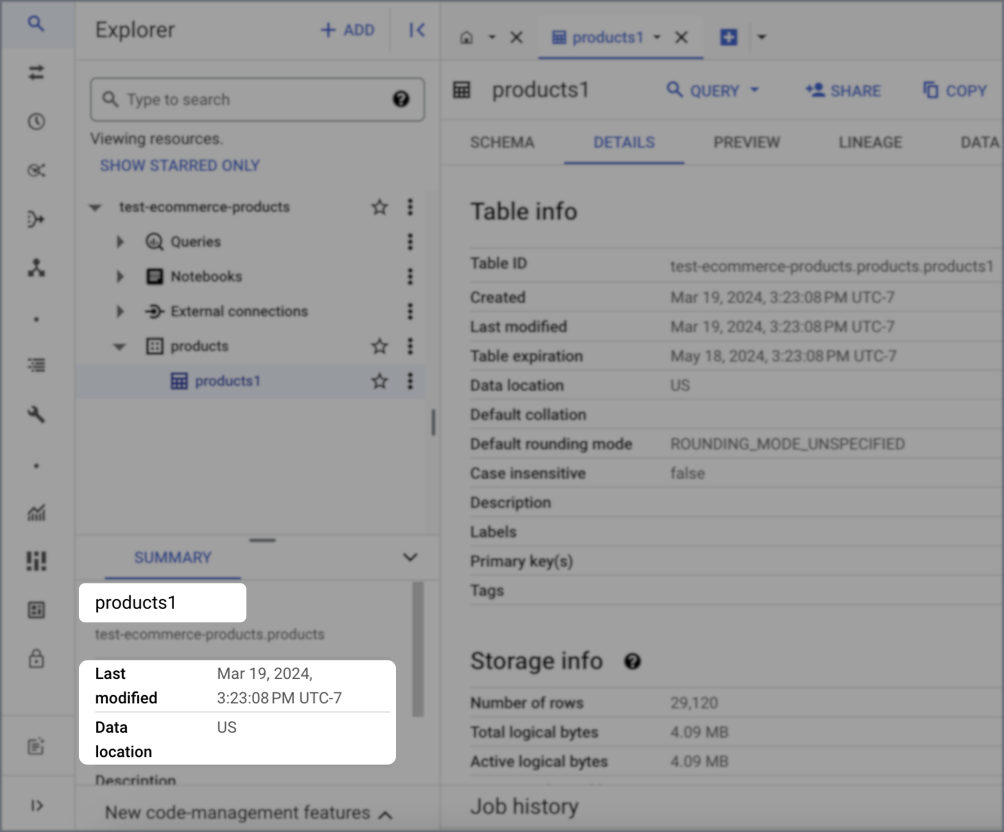Image resolution: width=1004 pixels, height=832 pixels.
Task: Collapse the Explorer panel
Action: click(x=416, y=30)
